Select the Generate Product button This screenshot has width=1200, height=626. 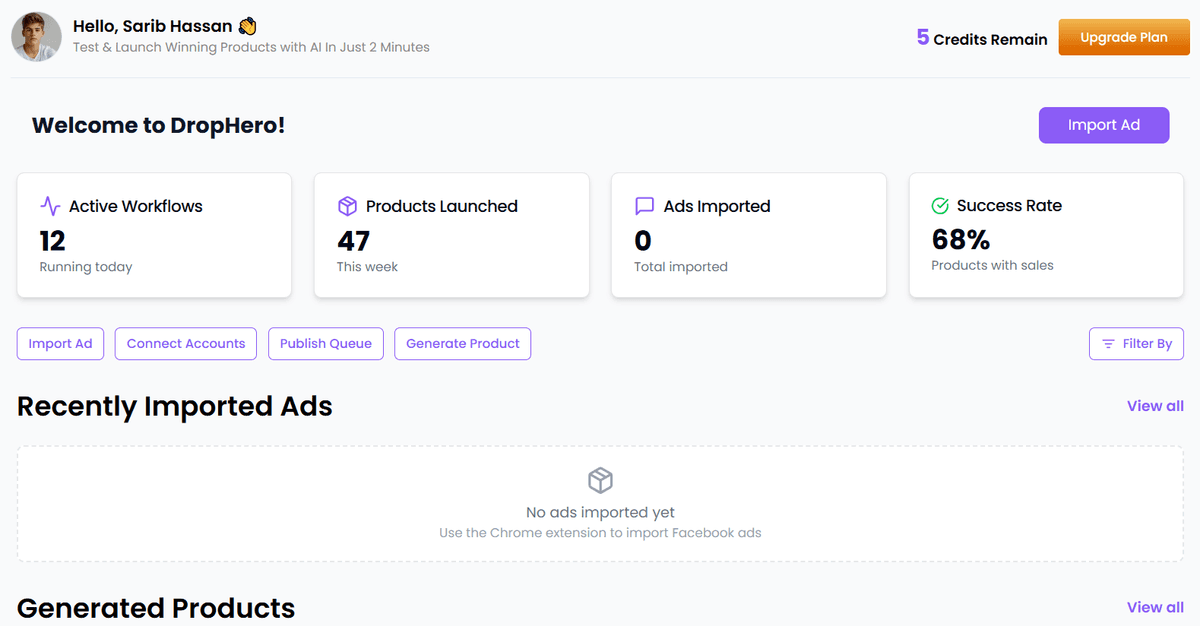click(x=463, y=344)
